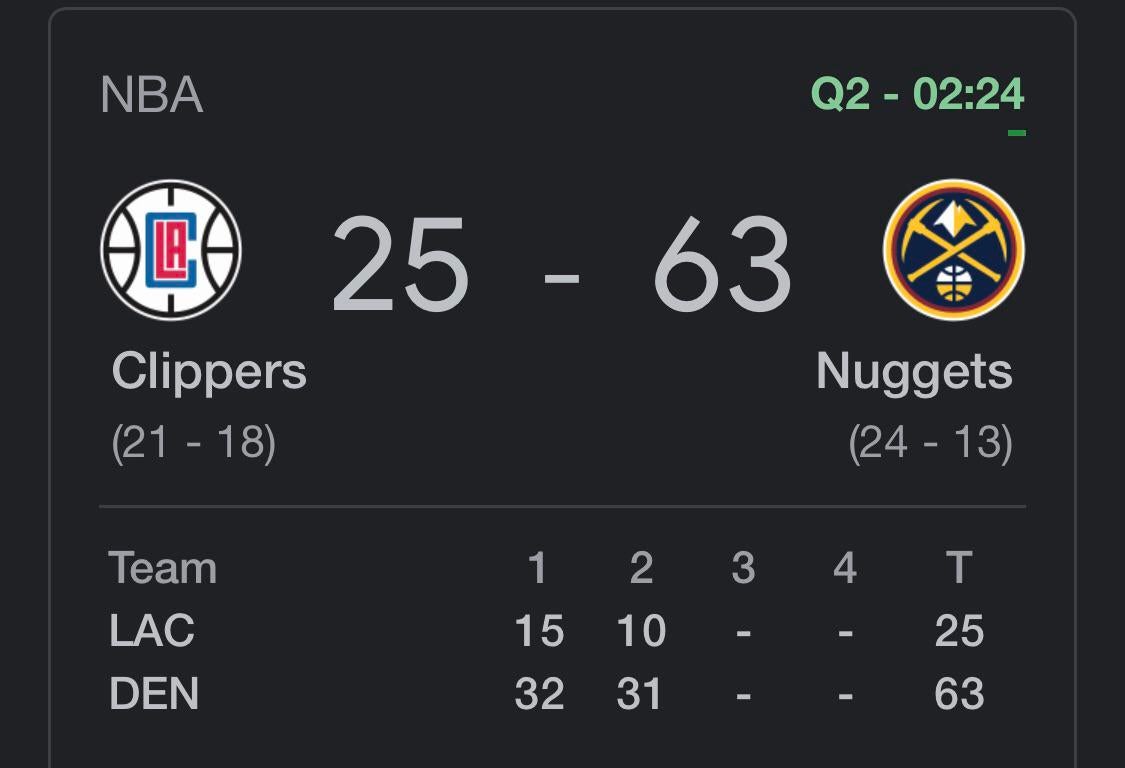Select the LAC row label

(x=152, y=631)
